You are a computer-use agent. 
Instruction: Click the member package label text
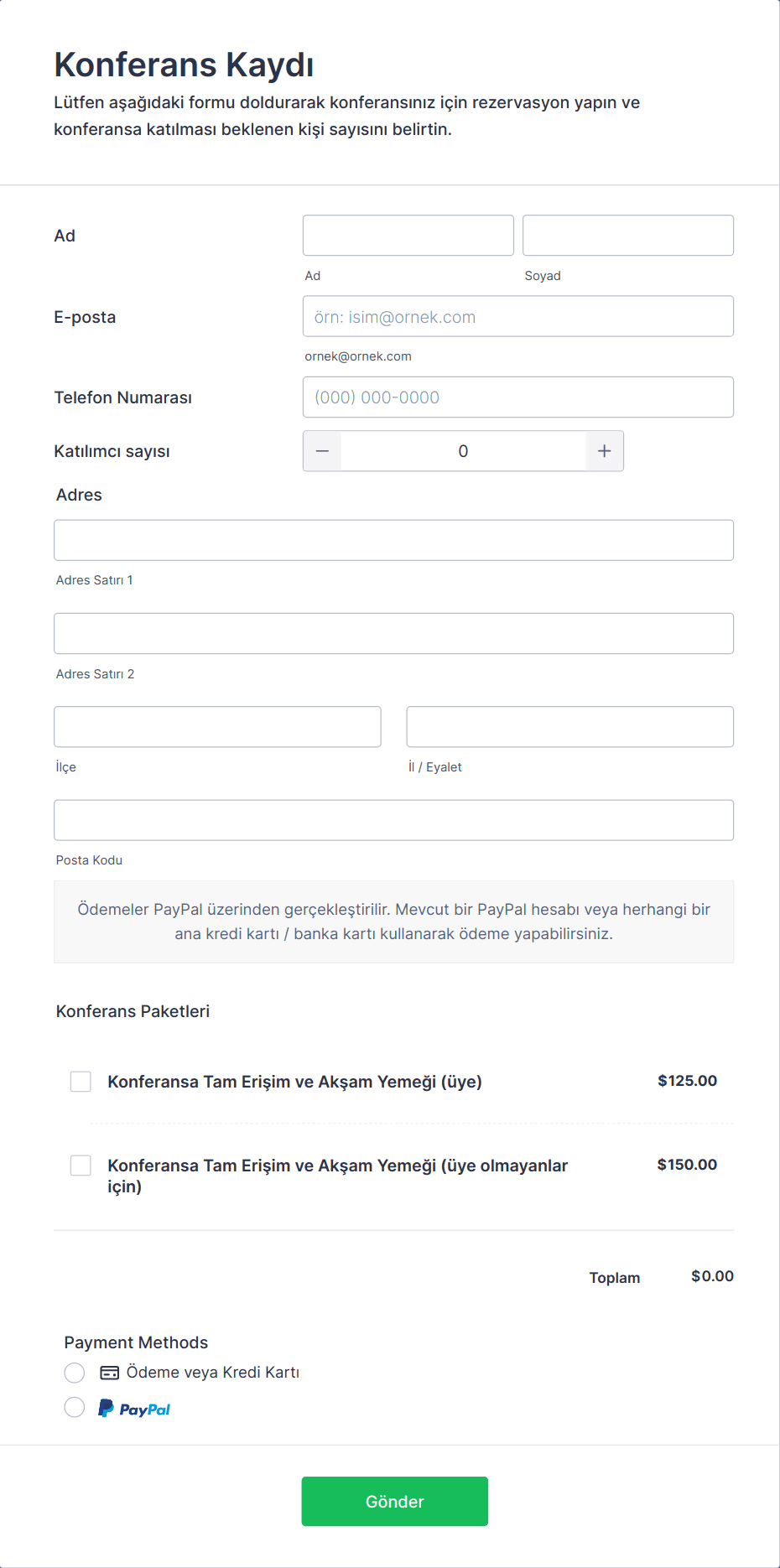(294, 1082)
